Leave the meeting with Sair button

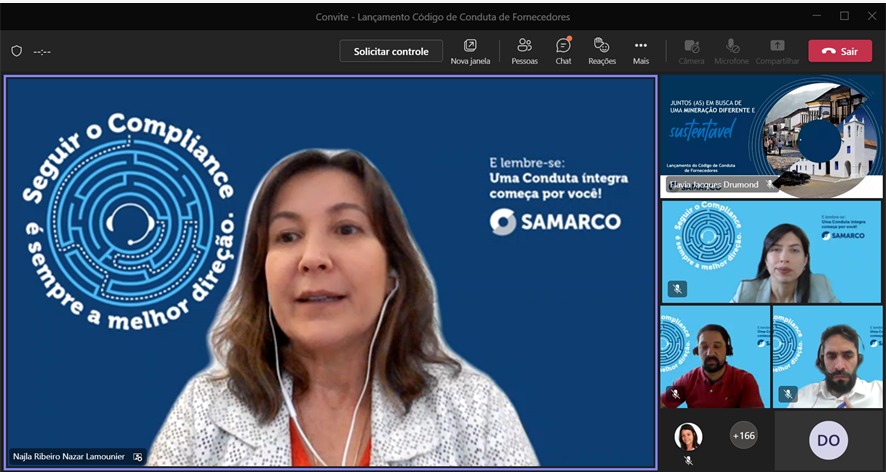pos(840,51)
